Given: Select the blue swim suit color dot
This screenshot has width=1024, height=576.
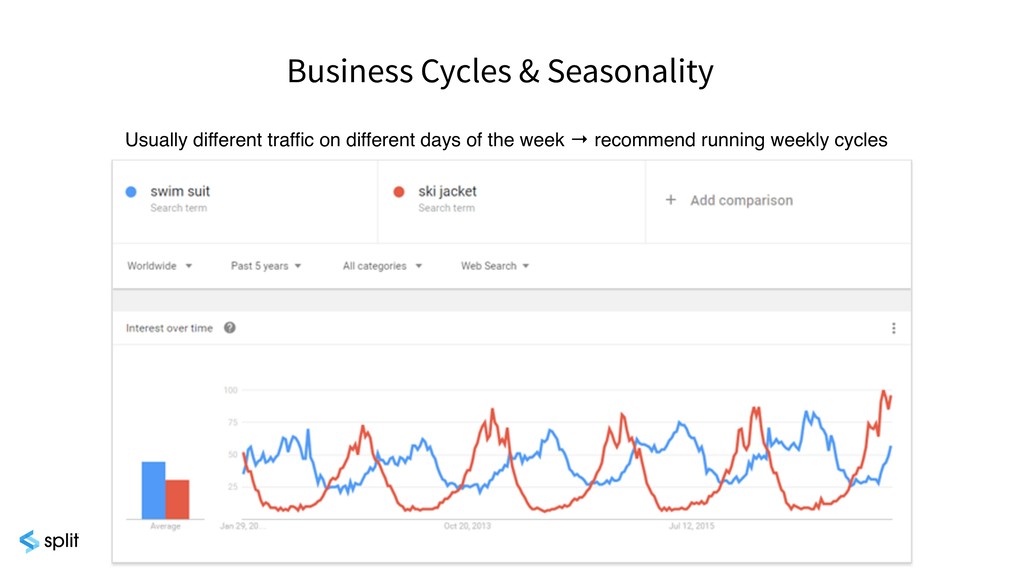Looking at the screenshot, I should (131, 192).
